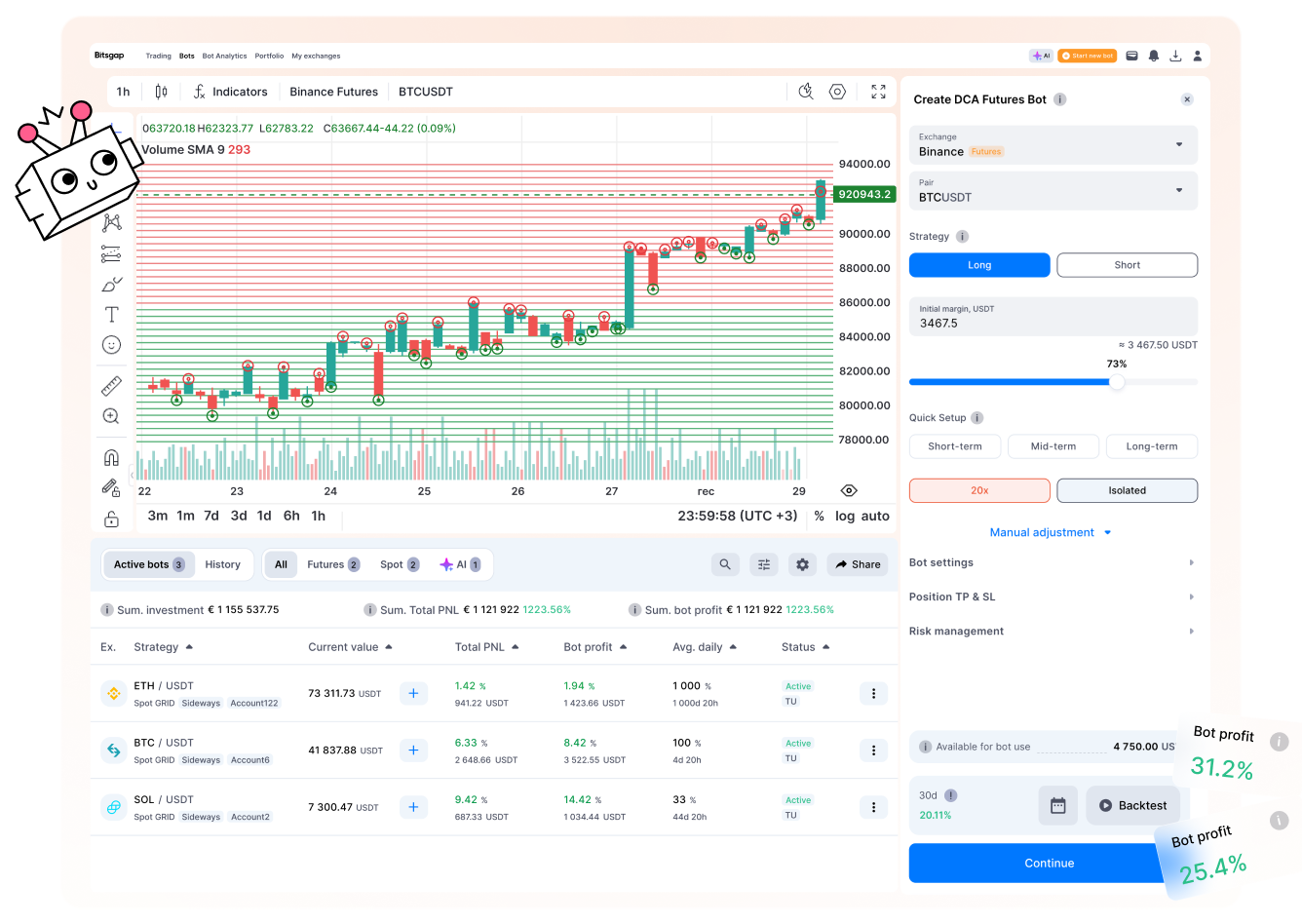Select the Short strategy option
This screenshot has height=924, width=1302.
click(x=1127, y=265)
